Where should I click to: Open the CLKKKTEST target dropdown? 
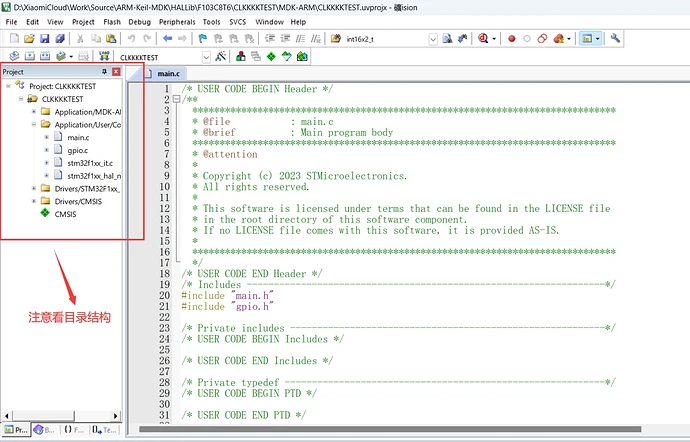(x=205, y=57)
